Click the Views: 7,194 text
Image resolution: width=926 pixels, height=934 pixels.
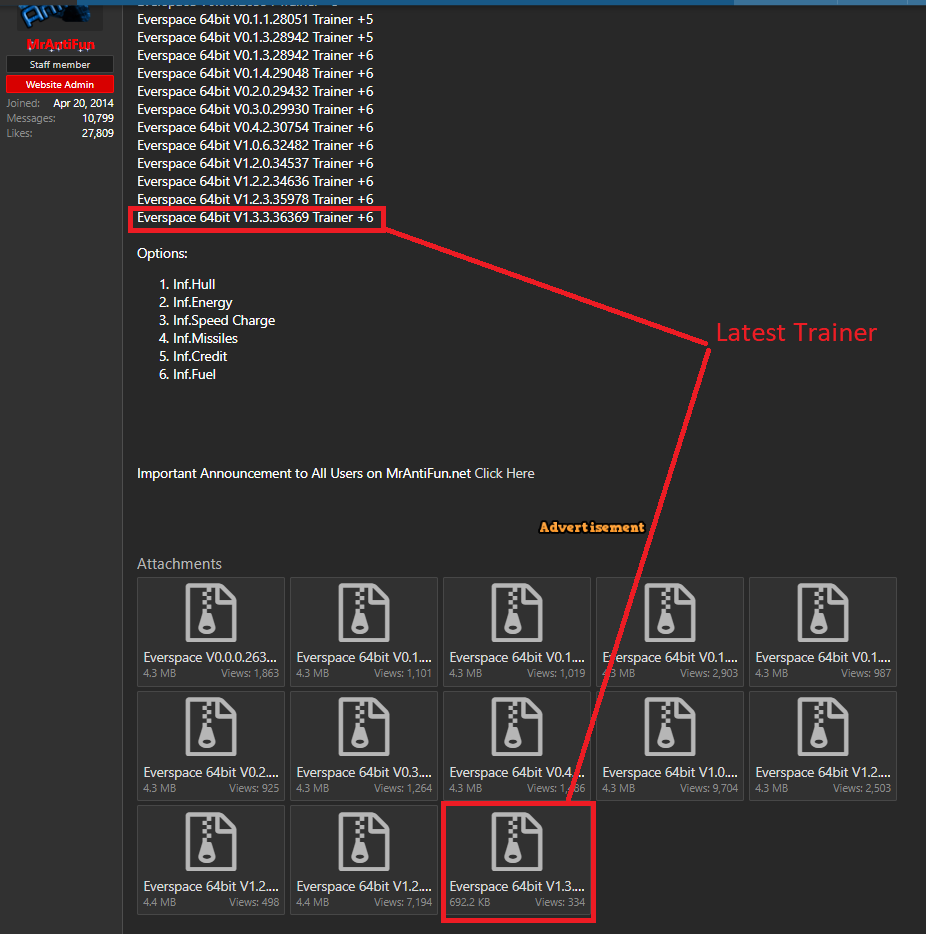(x=403, y=902)
